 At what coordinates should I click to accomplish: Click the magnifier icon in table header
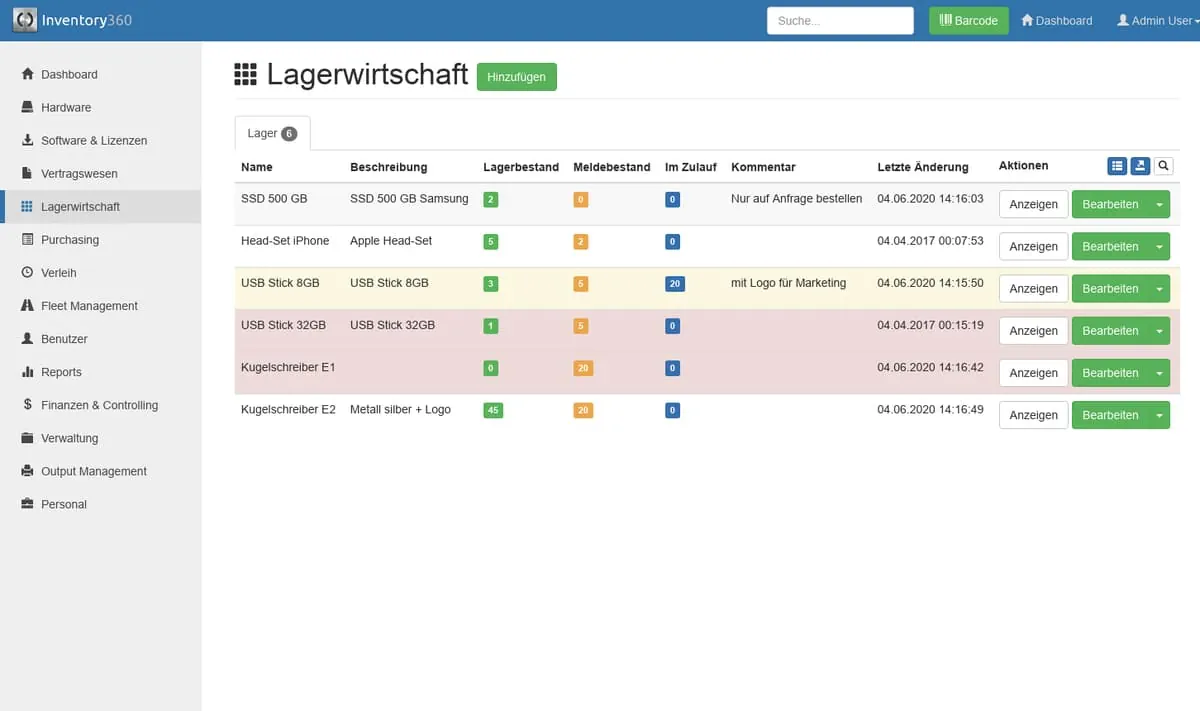pos(1163,166)
